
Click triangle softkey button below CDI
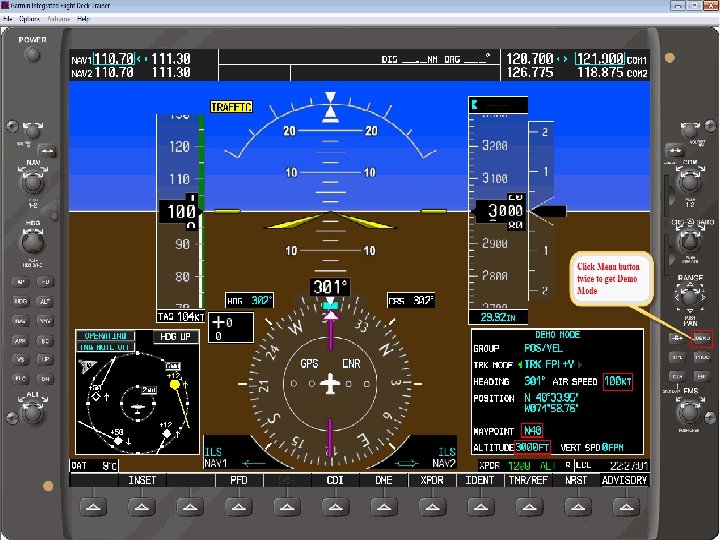click(x=335, y=507)
